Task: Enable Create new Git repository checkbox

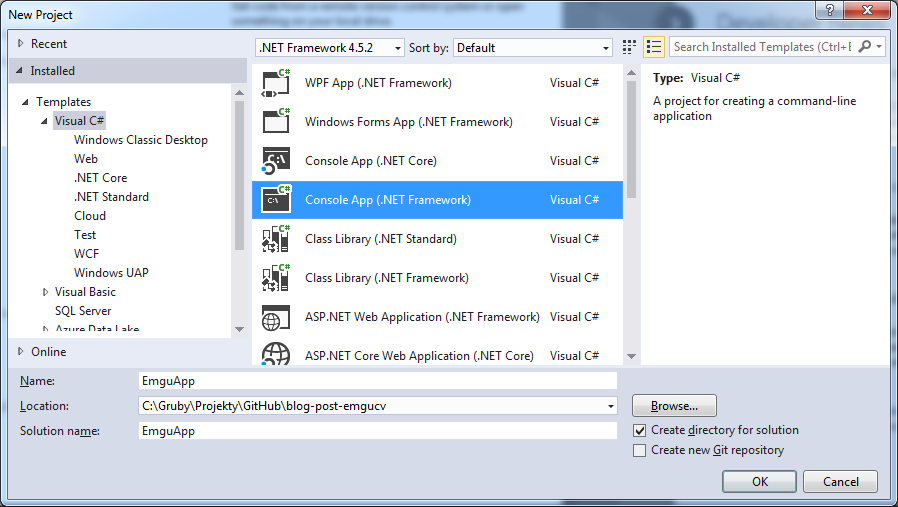Action: (x=640, y=451)
